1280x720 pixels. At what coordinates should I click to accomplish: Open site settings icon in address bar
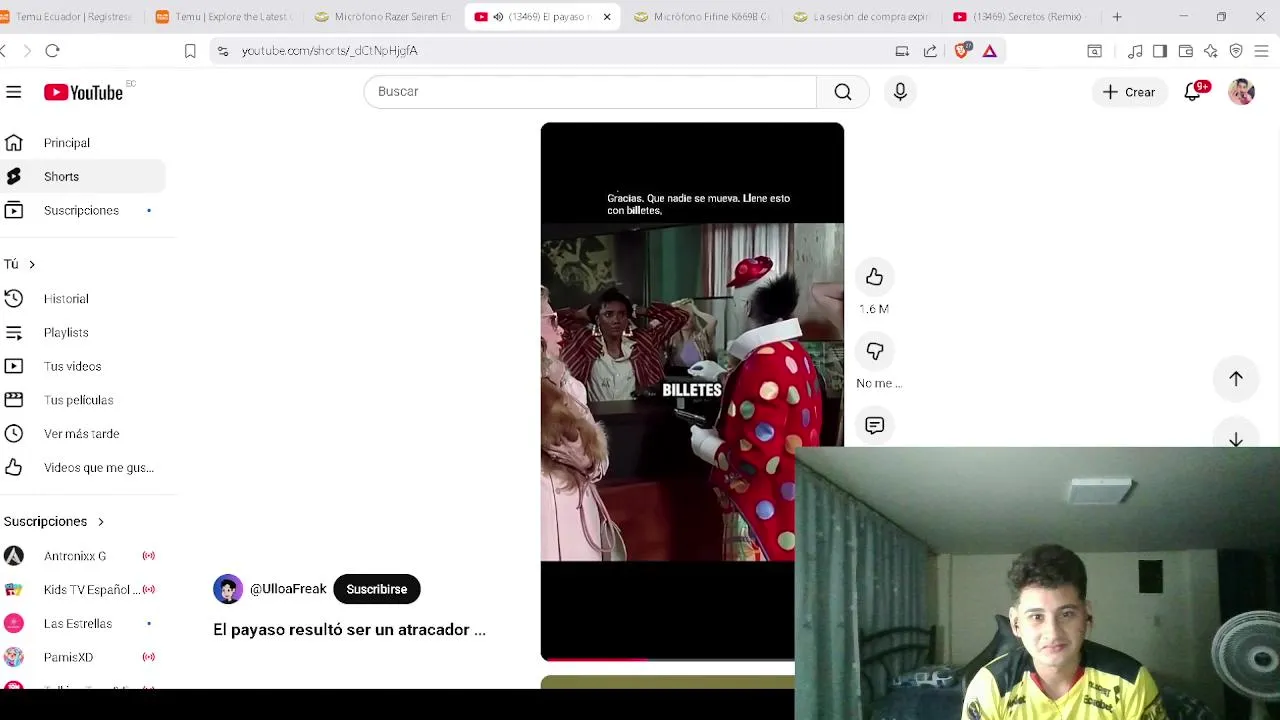click(223, 51)
